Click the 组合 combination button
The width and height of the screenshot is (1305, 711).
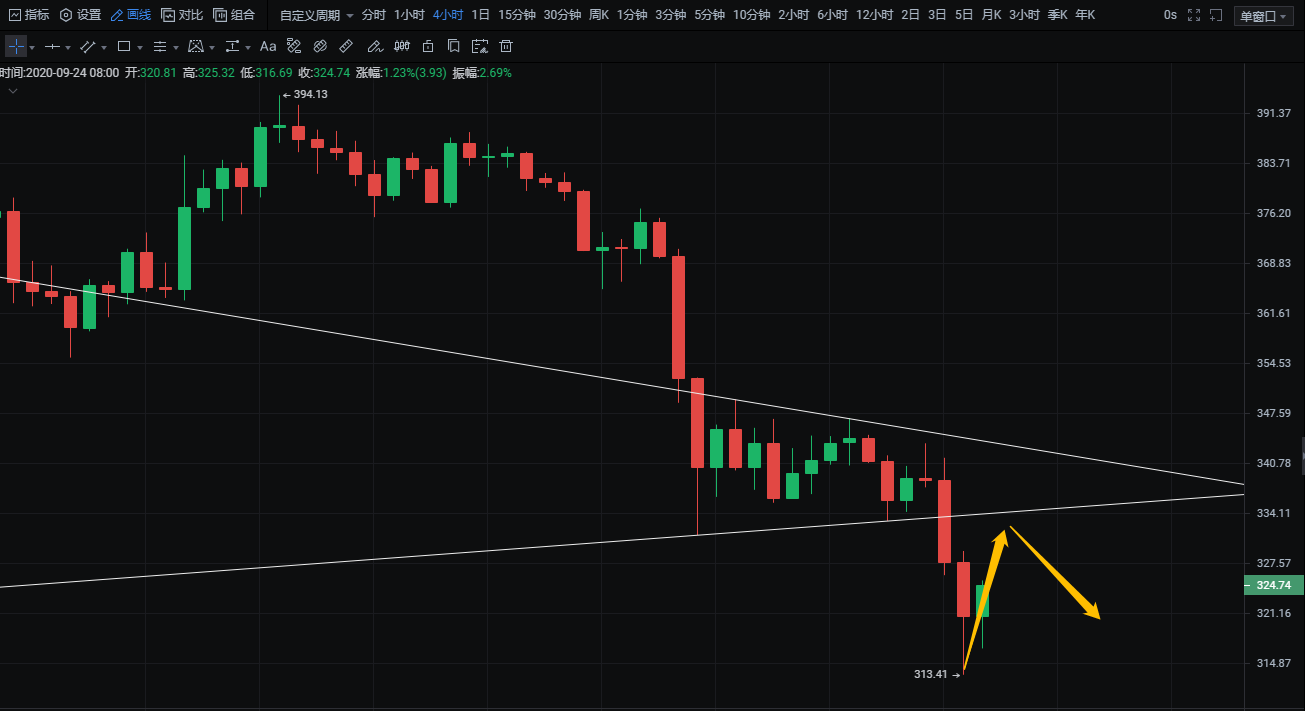pyautogui.click(x=234, y=15)
